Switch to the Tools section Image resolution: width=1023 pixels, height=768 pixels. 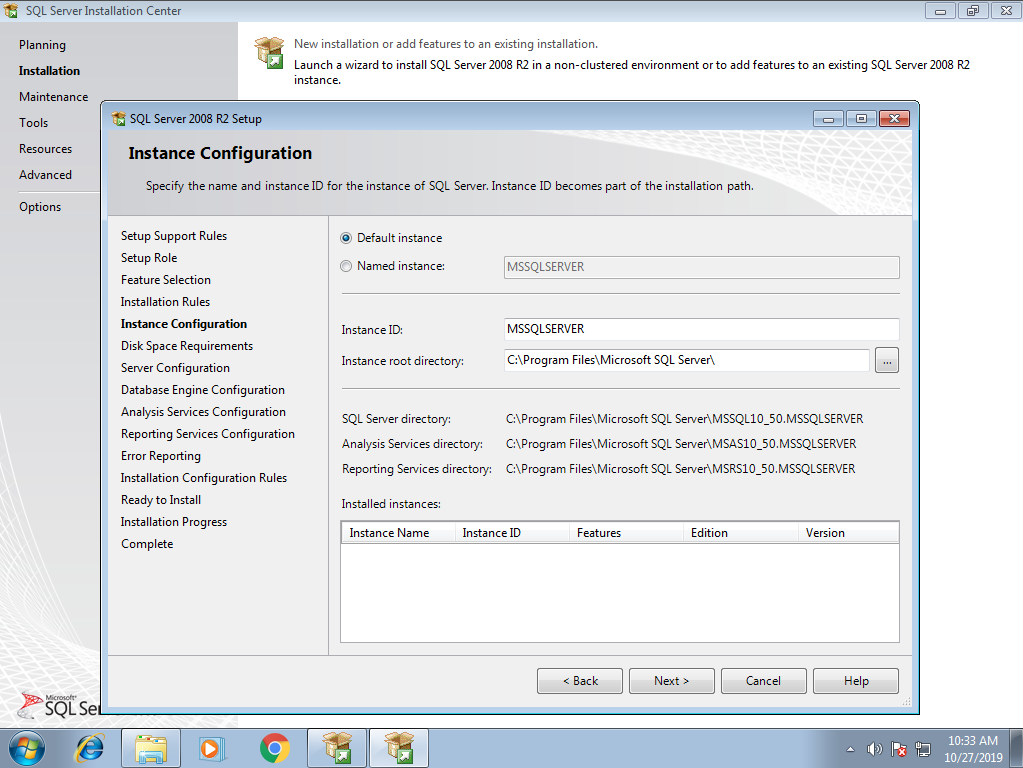(33, 123)
